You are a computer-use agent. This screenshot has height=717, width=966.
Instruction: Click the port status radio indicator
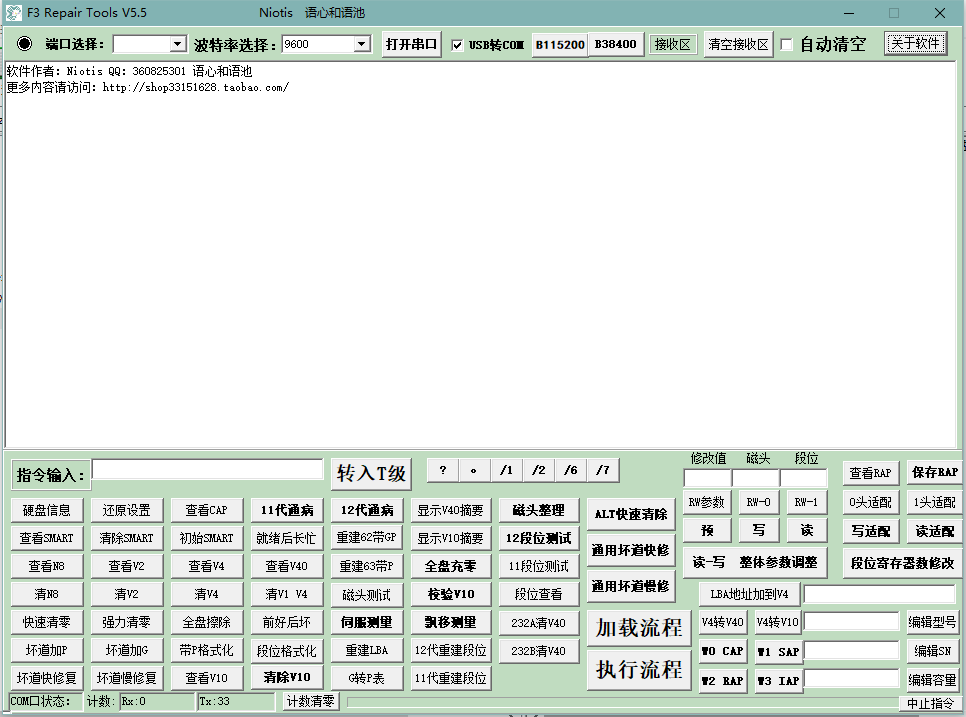pyautogui.click(x=25, y=44)
